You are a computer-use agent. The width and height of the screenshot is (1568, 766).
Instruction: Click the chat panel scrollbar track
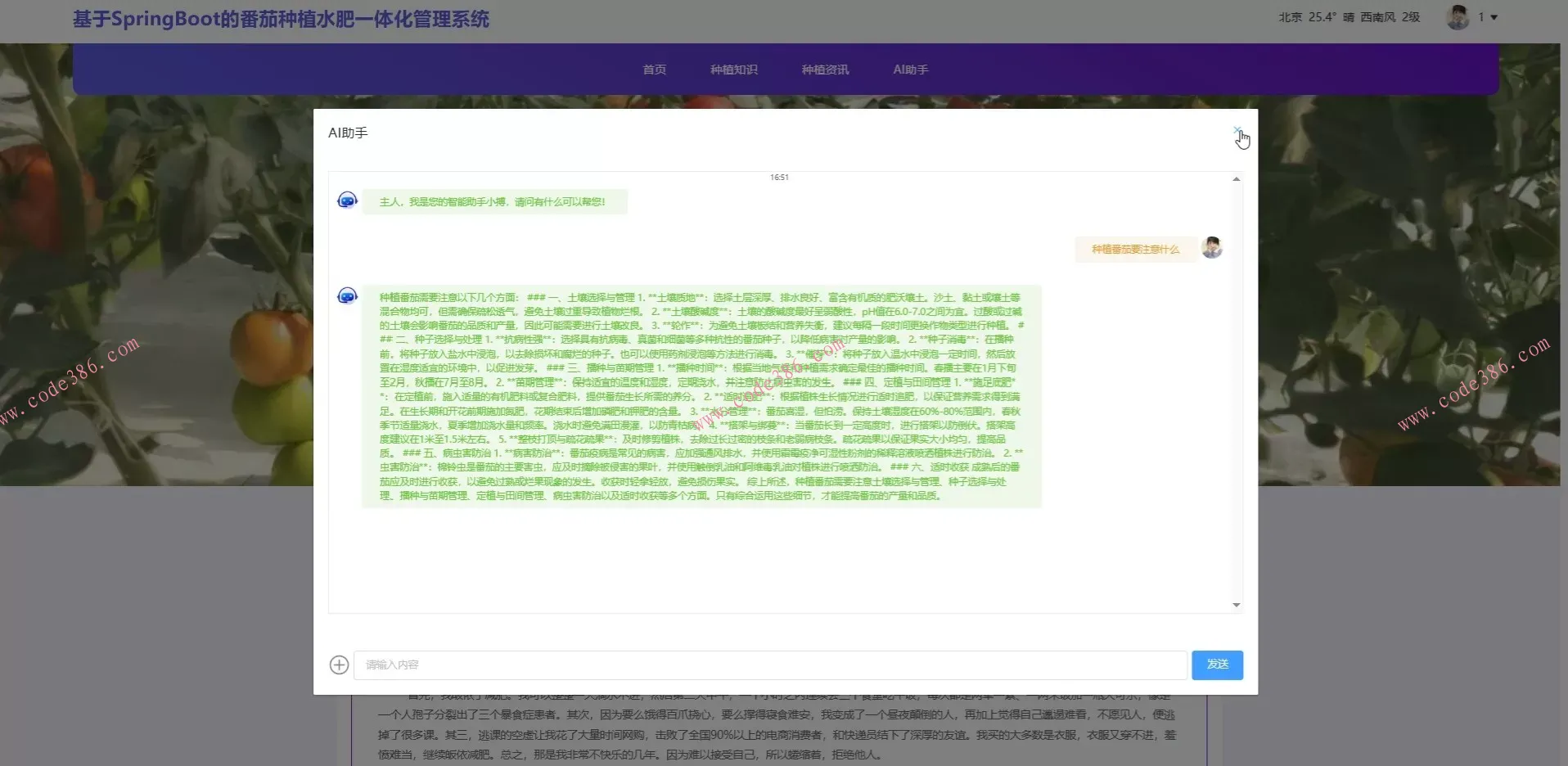point(1236,393)
